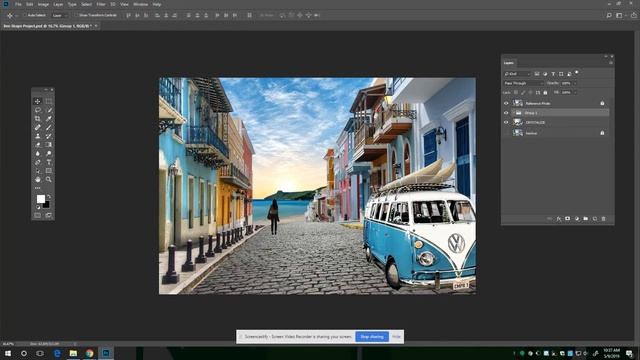Switch to the Layers panel tab
Screen dimensions: 640x360
click(509, 63)
